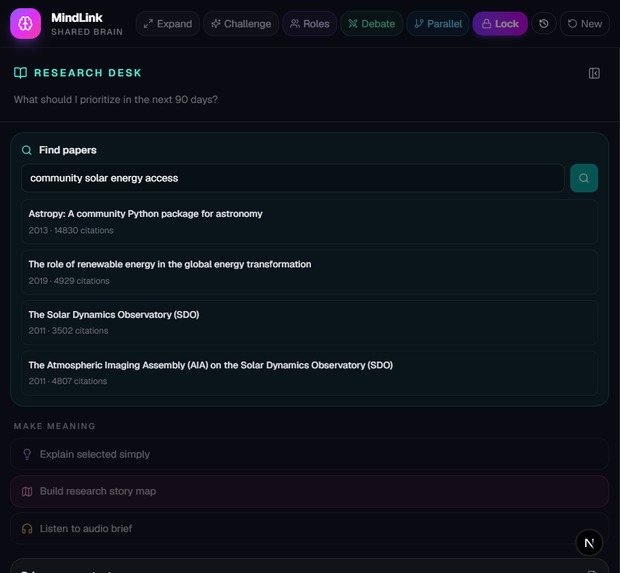Start Debate mode
Viewport: 620px width, 573px height.
[x=371, y=24]
